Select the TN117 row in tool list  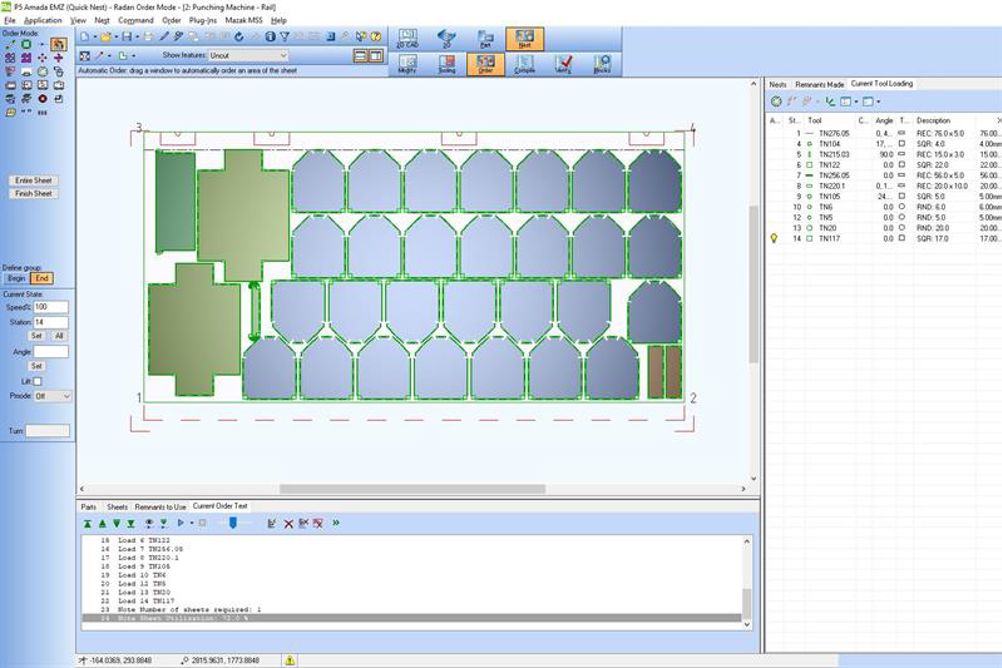(x=884, y=238)
